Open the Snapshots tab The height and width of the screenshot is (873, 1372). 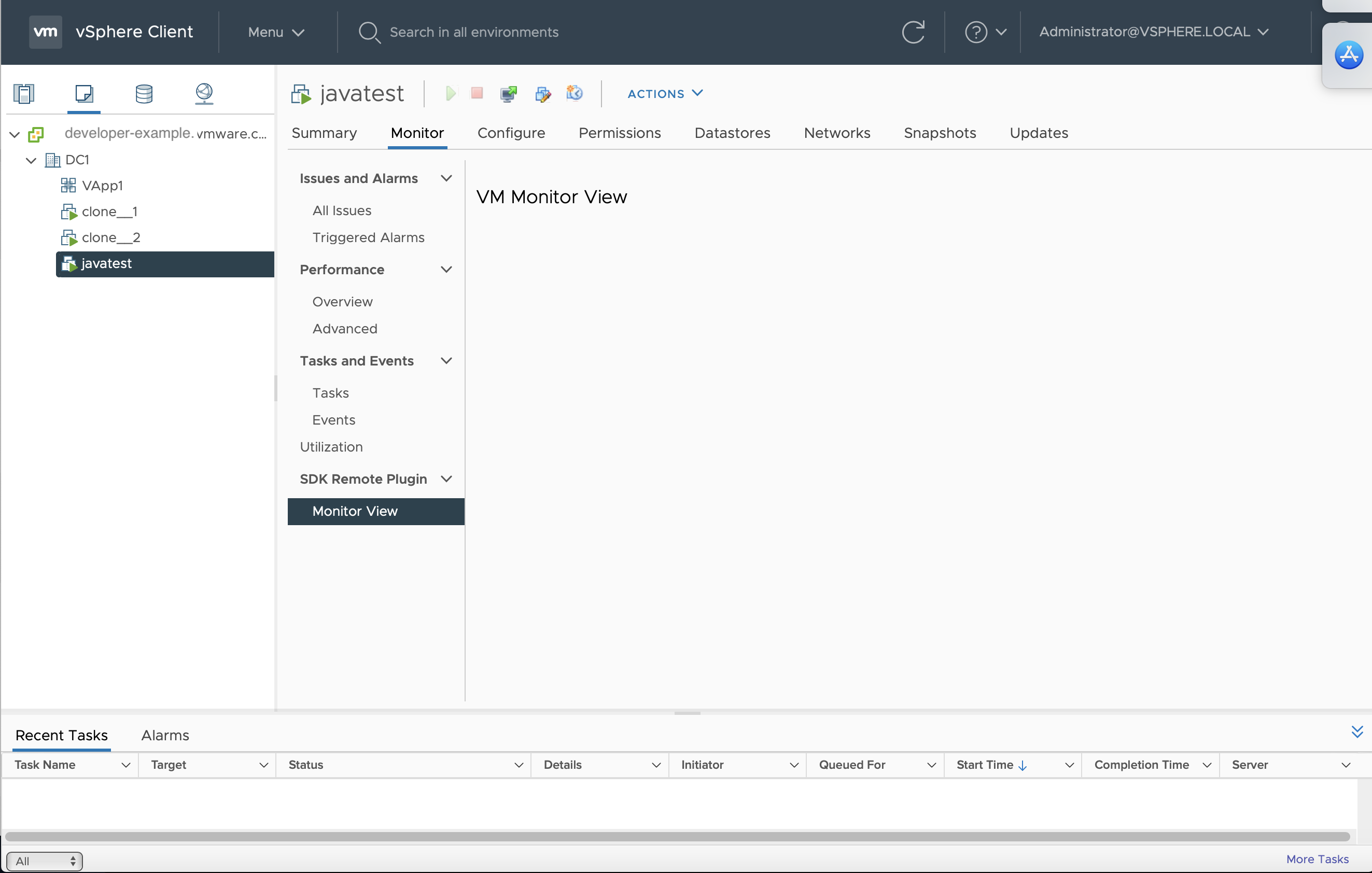click(940, 133)
